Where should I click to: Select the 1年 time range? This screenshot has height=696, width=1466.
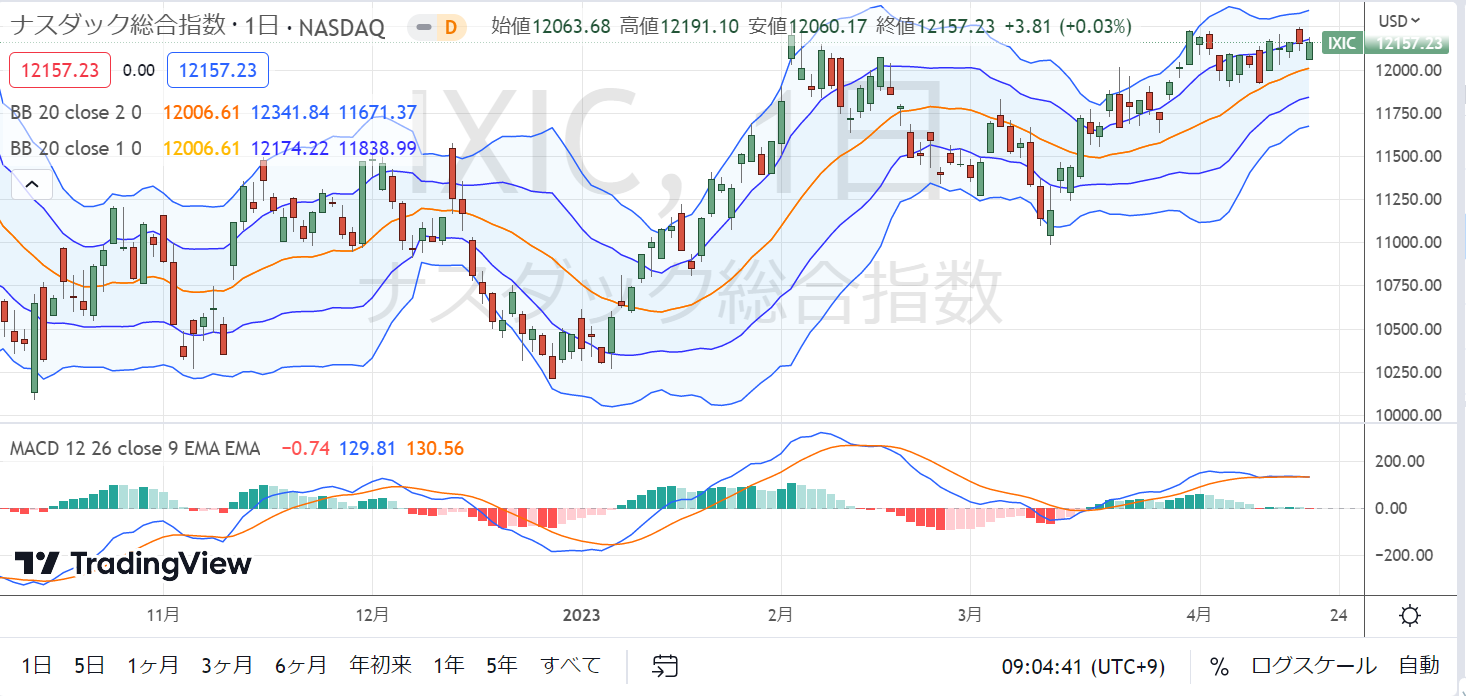pos(449,666)
